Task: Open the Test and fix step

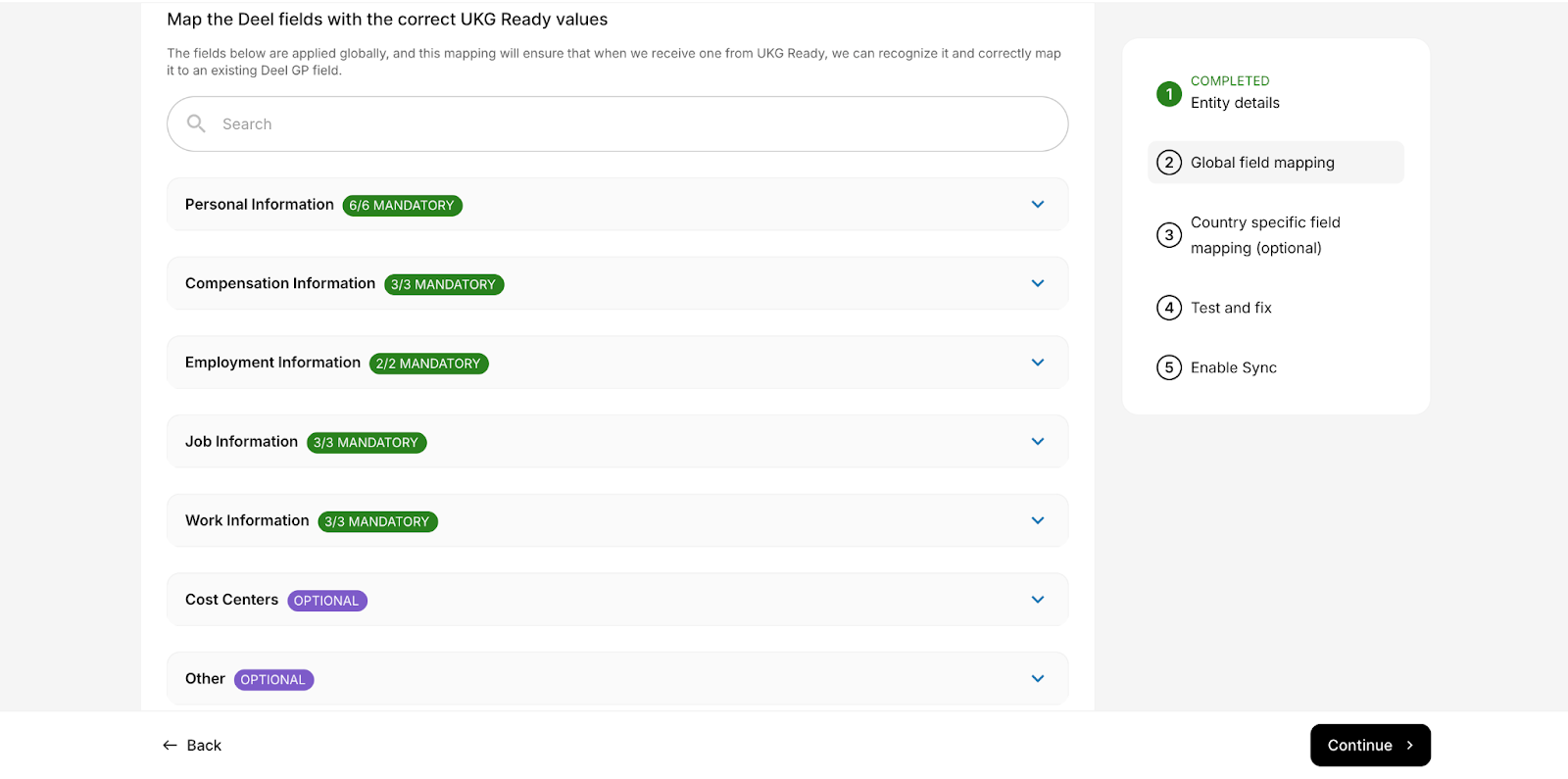Action: (x=1231, y=308)
